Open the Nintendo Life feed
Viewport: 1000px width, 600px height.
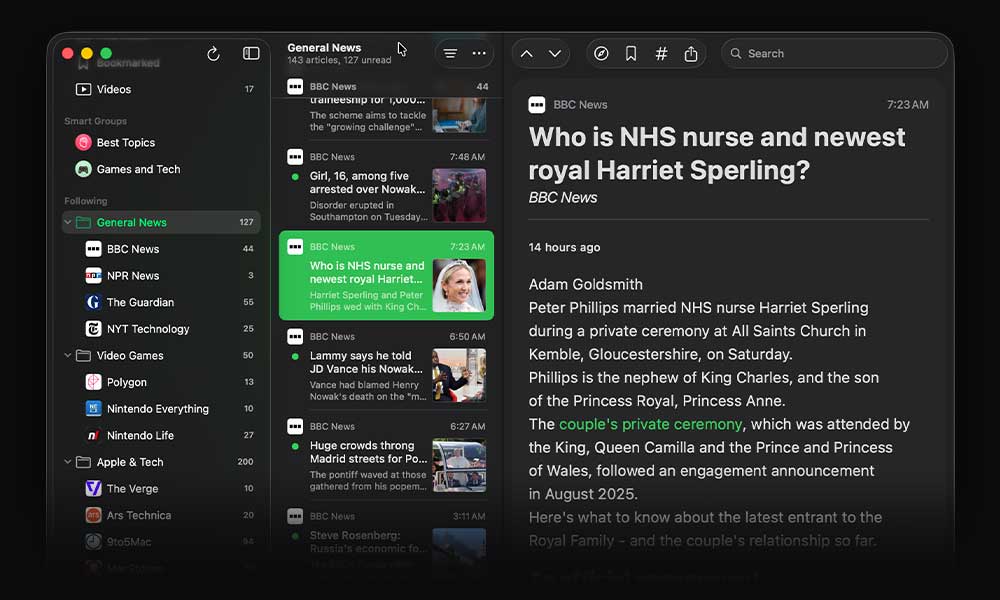tap(161, 435)
